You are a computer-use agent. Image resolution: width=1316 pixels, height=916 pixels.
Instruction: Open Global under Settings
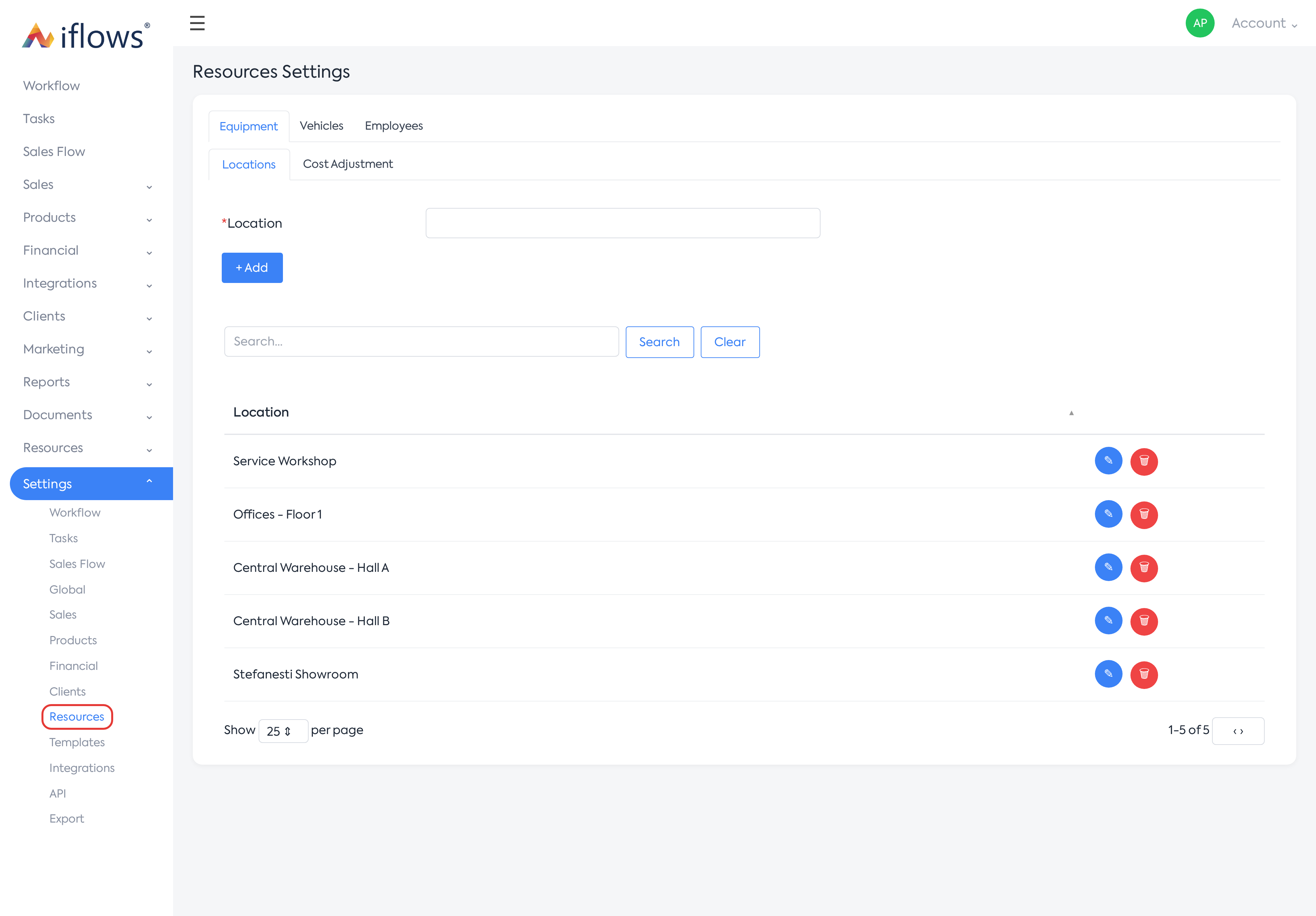click(67, 589)
